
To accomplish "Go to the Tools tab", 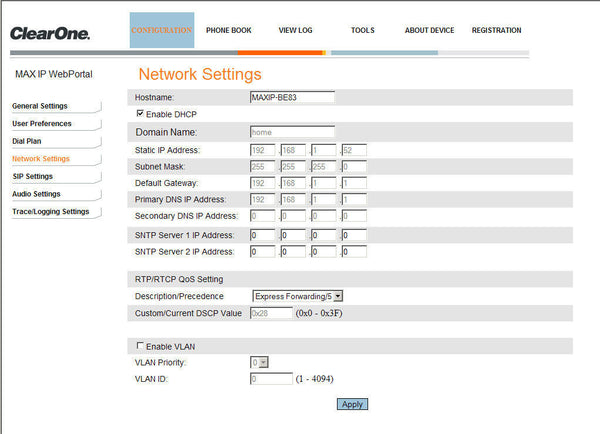I will (x=363, y=30).
